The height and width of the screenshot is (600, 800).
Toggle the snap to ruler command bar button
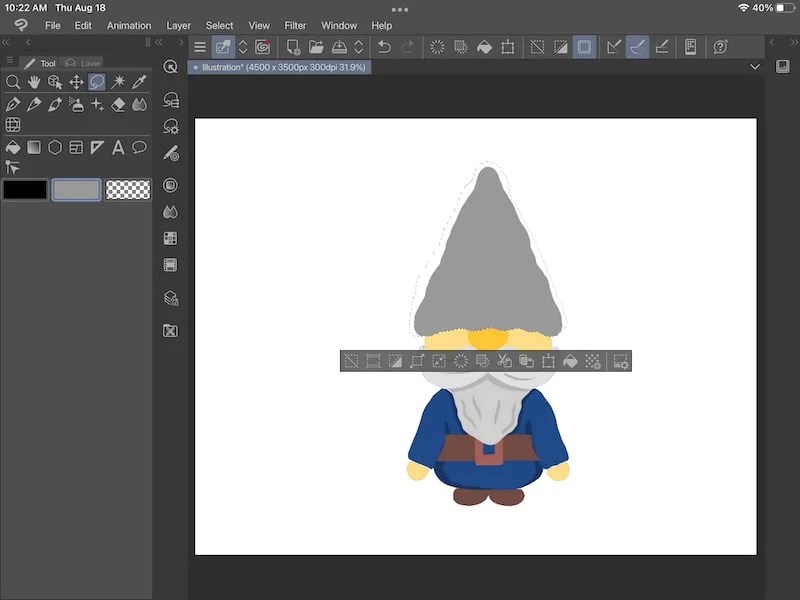coord(613,47)
